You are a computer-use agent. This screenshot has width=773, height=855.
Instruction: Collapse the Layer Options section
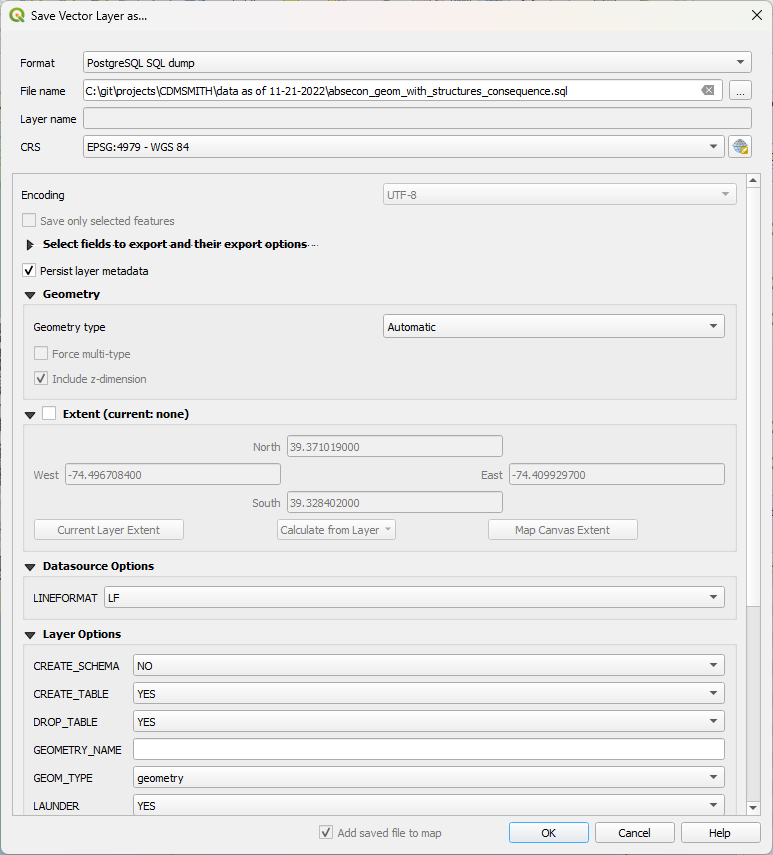[30, 635]
